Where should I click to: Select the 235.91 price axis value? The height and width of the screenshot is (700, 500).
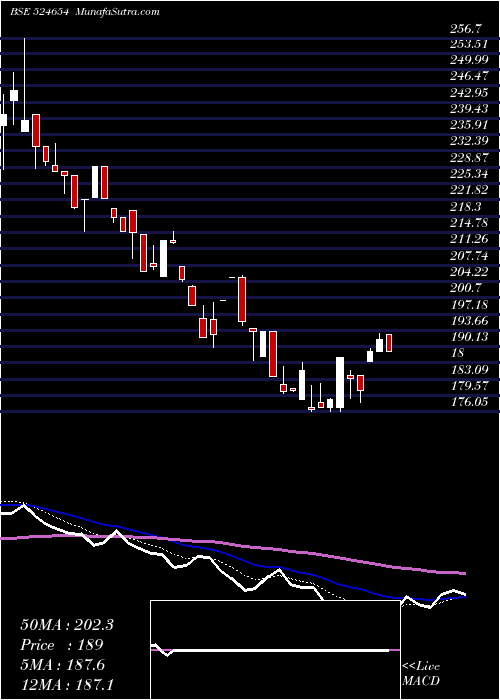[469, 125]
